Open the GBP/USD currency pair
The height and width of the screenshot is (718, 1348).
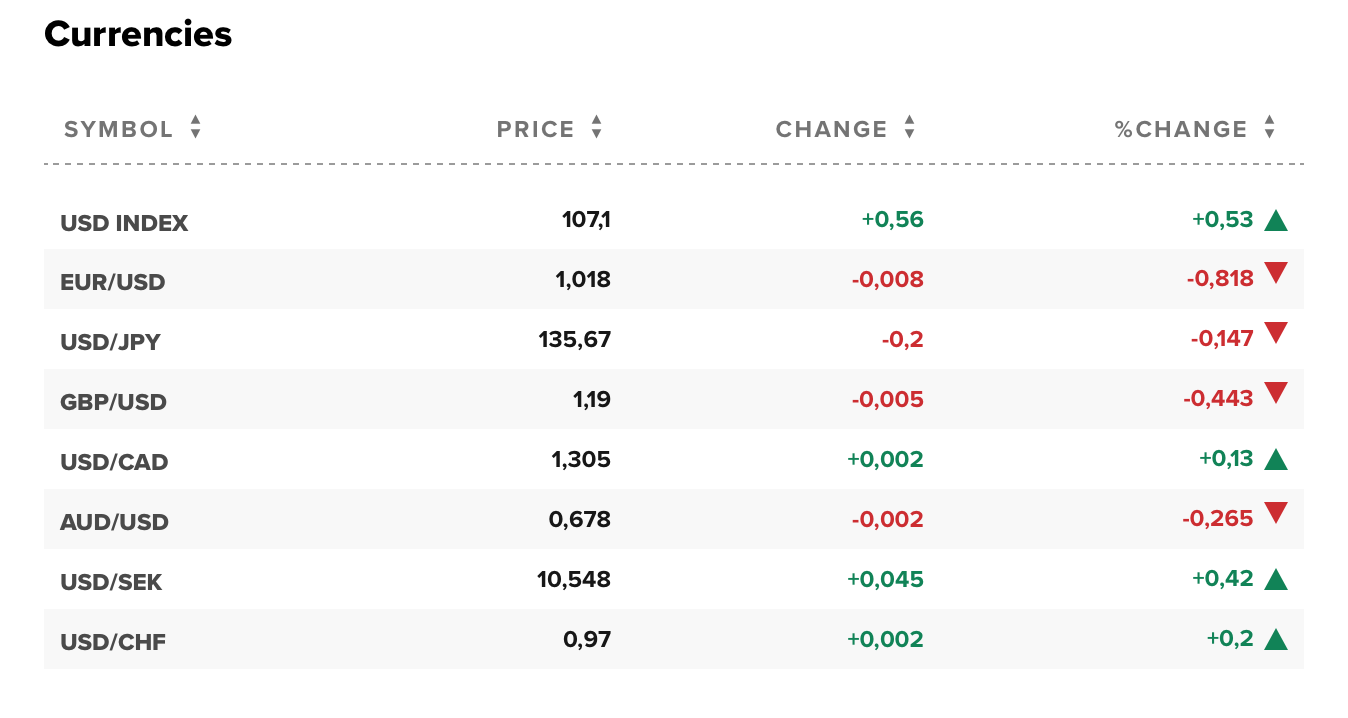click(113, 402)
